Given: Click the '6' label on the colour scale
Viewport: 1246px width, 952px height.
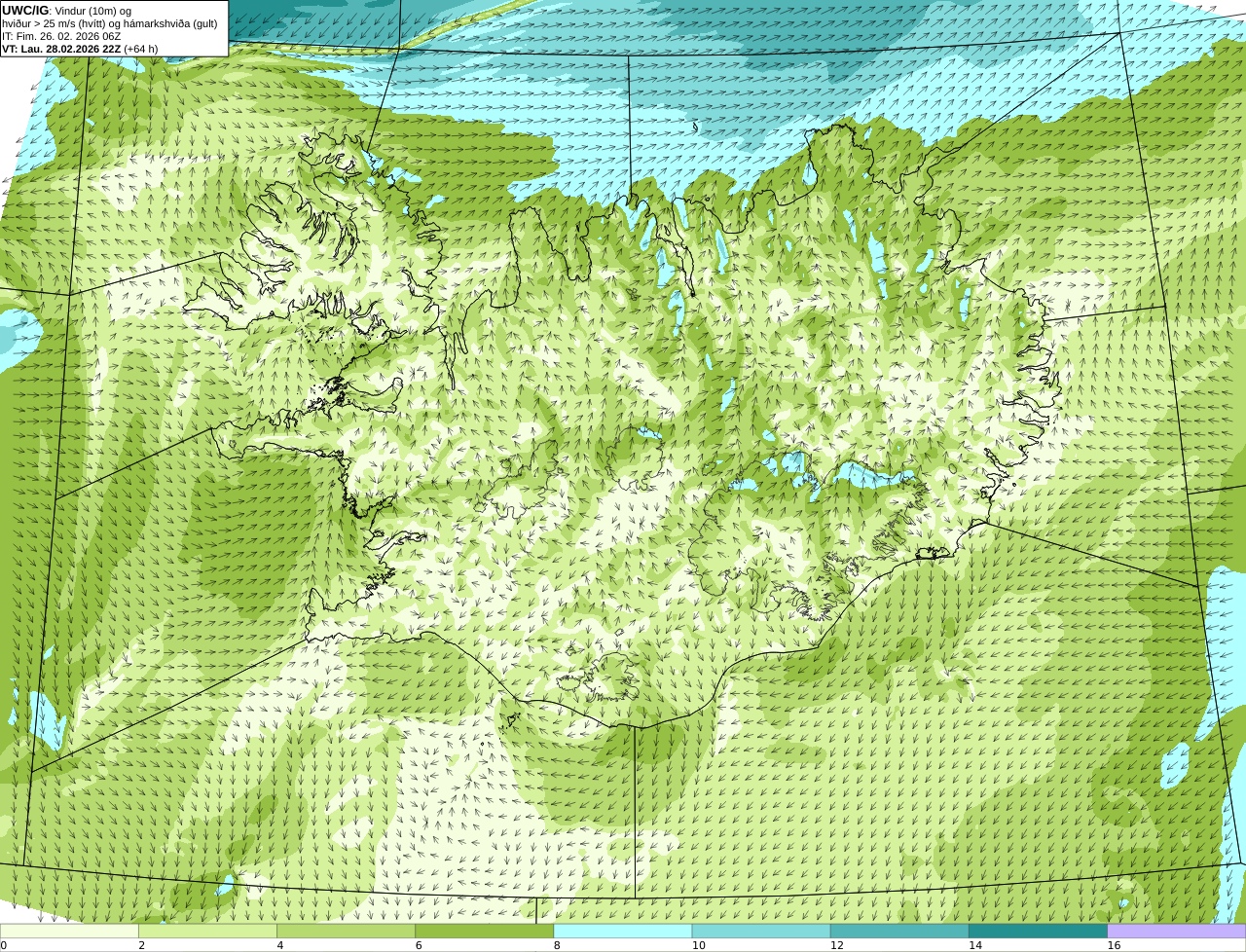Looking at the screenshot, I should (419, 945).
